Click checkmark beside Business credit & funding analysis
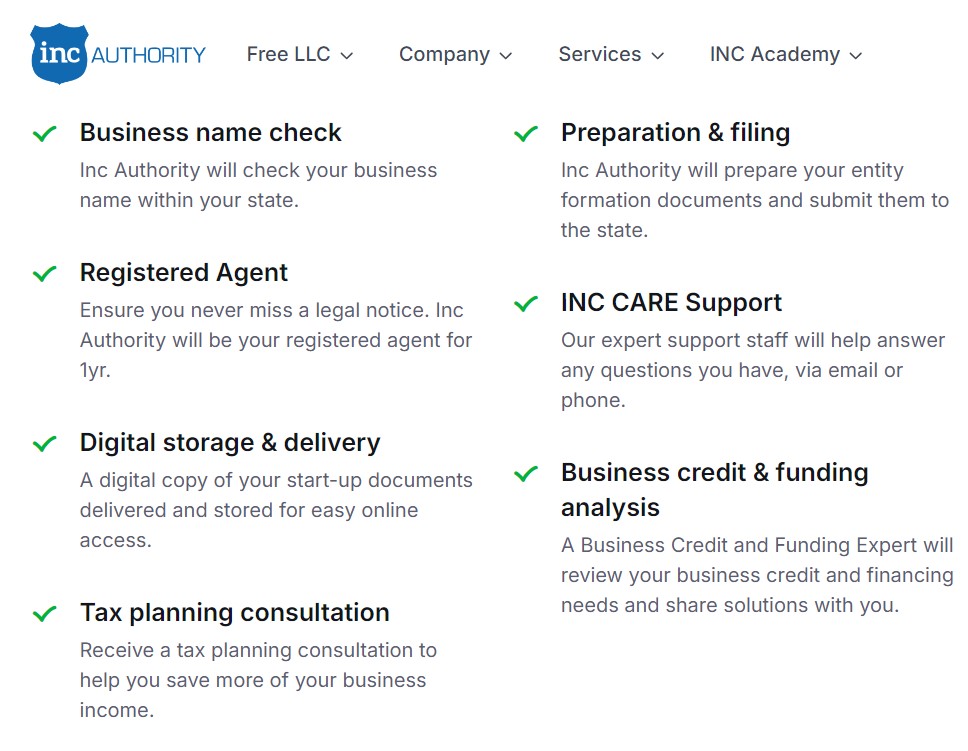The width and height of the screenshot is (968, 751). point(526,473)
